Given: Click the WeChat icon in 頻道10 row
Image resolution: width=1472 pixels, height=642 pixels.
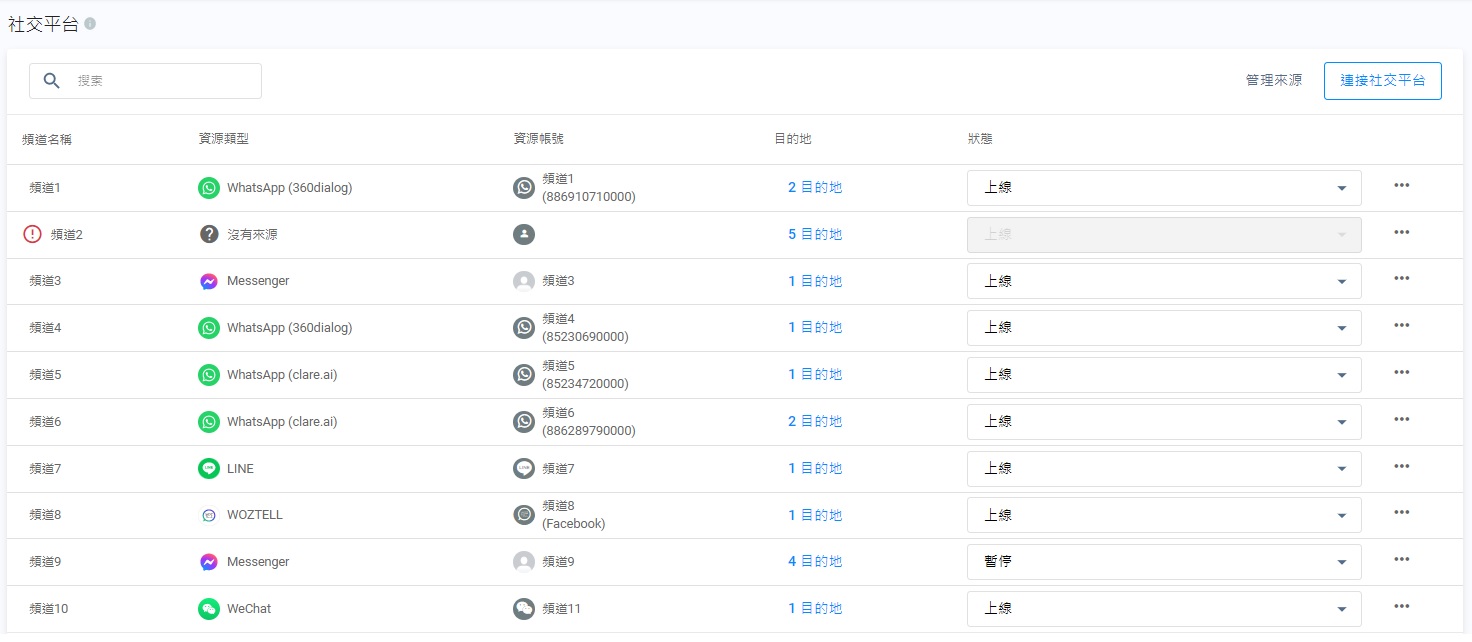Looking at the screenshot, I should [208, 608].
